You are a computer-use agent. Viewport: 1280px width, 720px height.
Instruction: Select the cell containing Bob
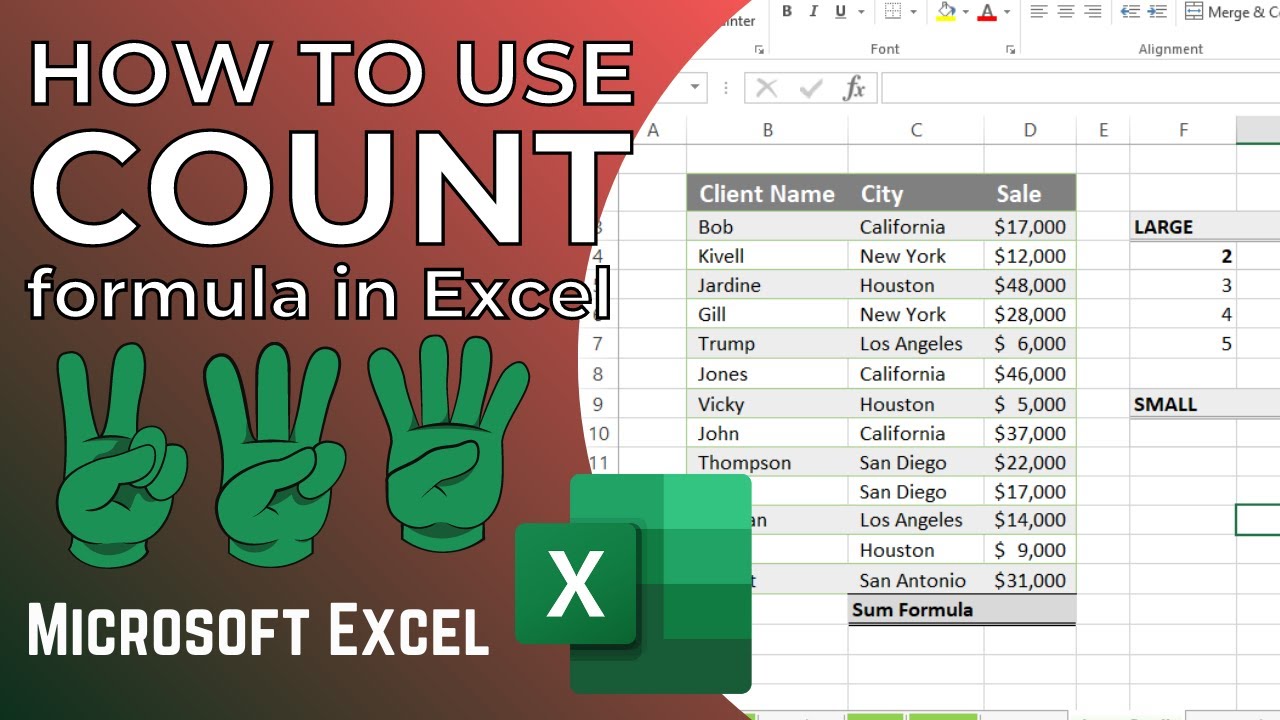pyautogui.click(x=767, y=227)
